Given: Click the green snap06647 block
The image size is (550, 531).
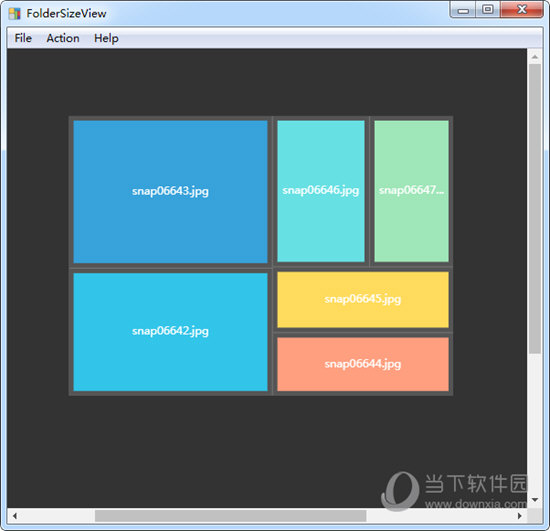Looking at the screenshot, I should pos(411,191).
